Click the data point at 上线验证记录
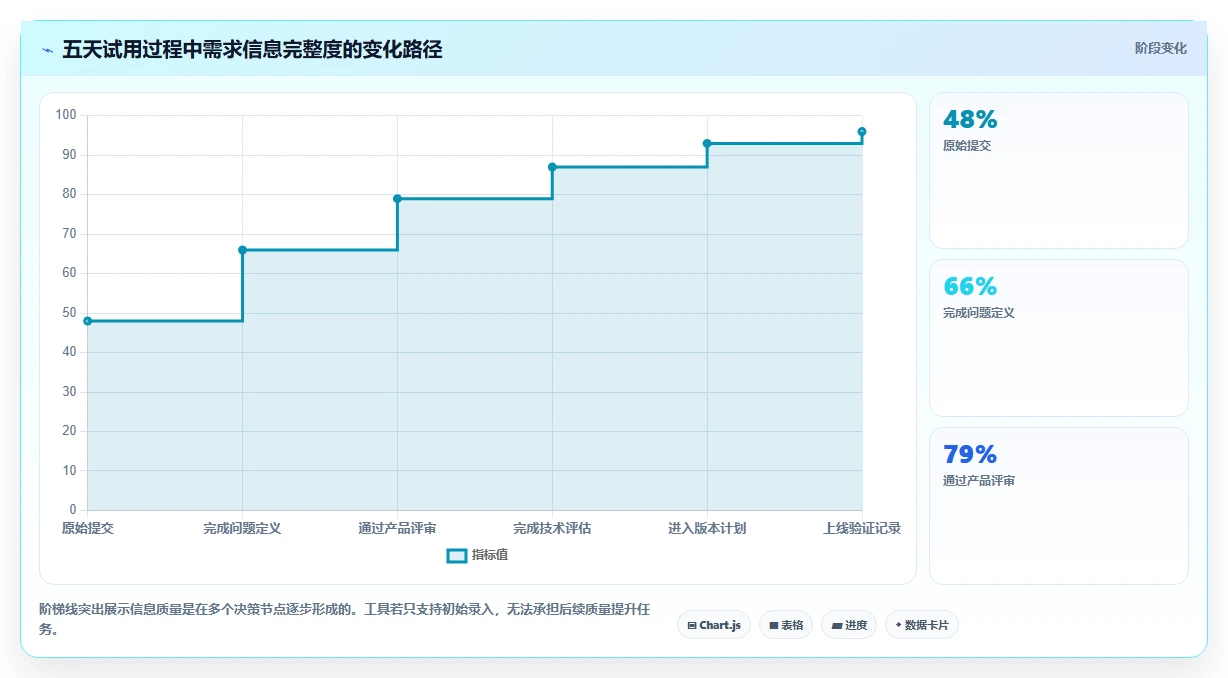Viewport: 1228px width, 678px height. click(862, 132)
